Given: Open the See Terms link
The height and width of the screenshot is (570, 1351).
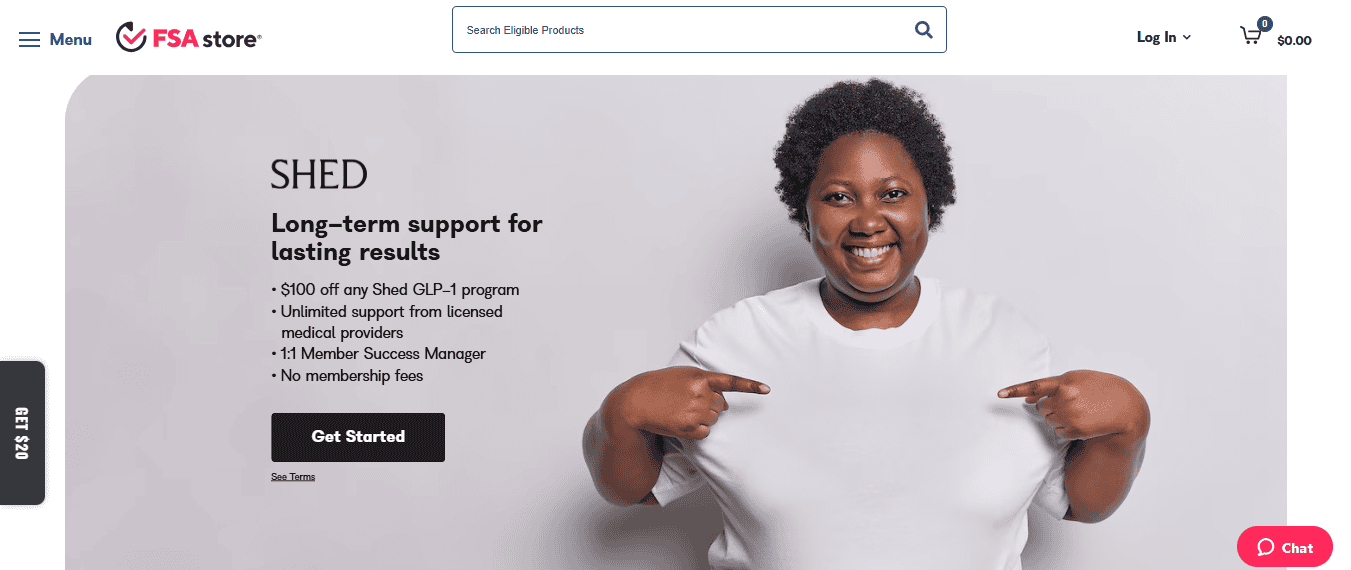Looking at the screenshot, I should (293, 477).
